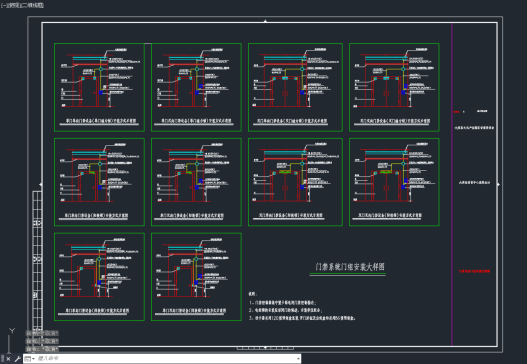Expand command history arrow at command line end
The height and width of the screenshot is (364, 527).
[298, 359]
